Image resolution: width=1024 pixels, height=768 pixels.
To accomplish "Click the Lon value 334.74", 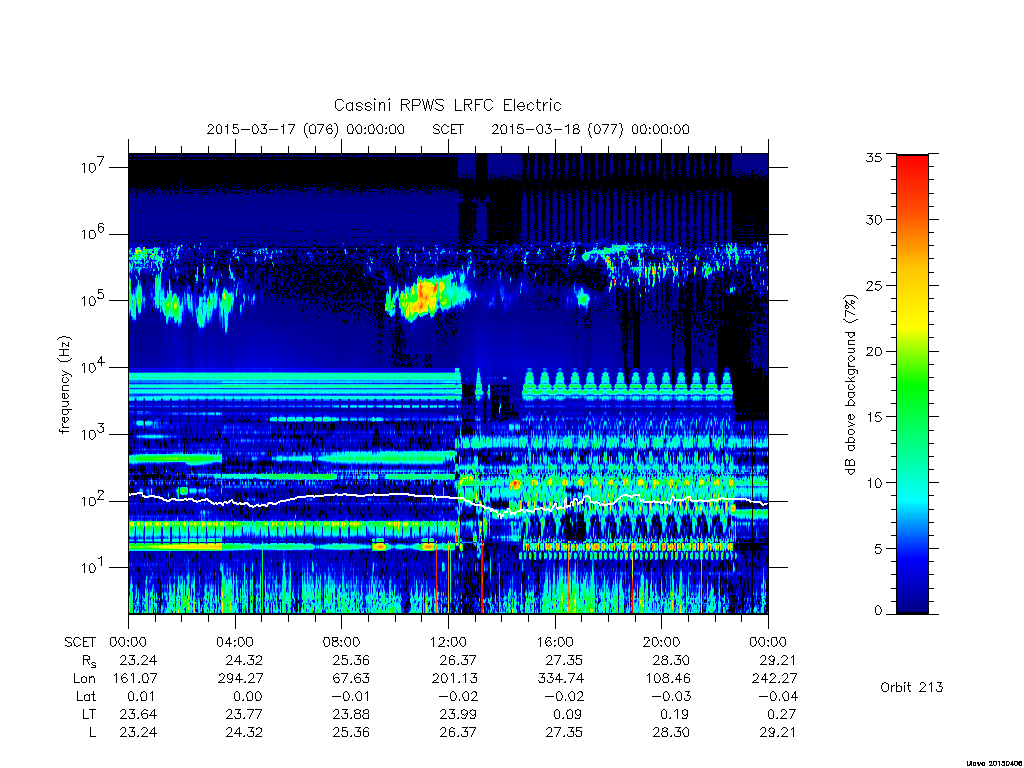I will click(x=561, y=679).
